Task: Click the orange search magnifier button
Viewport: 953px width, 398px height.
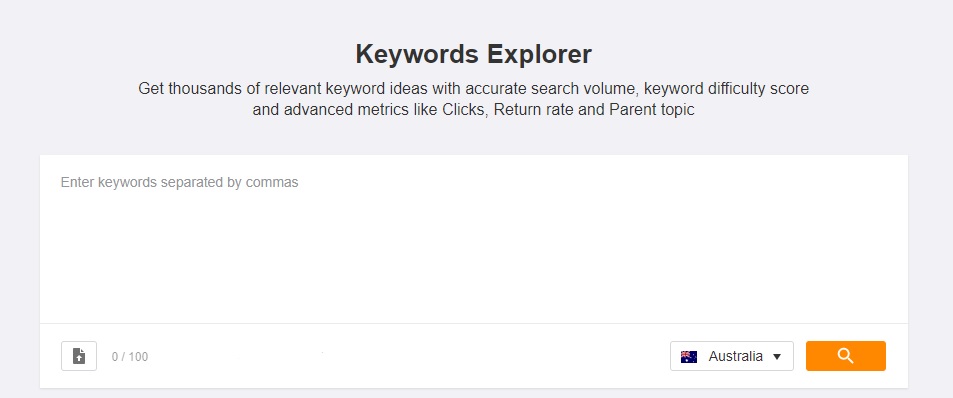Action: point(845,356)
